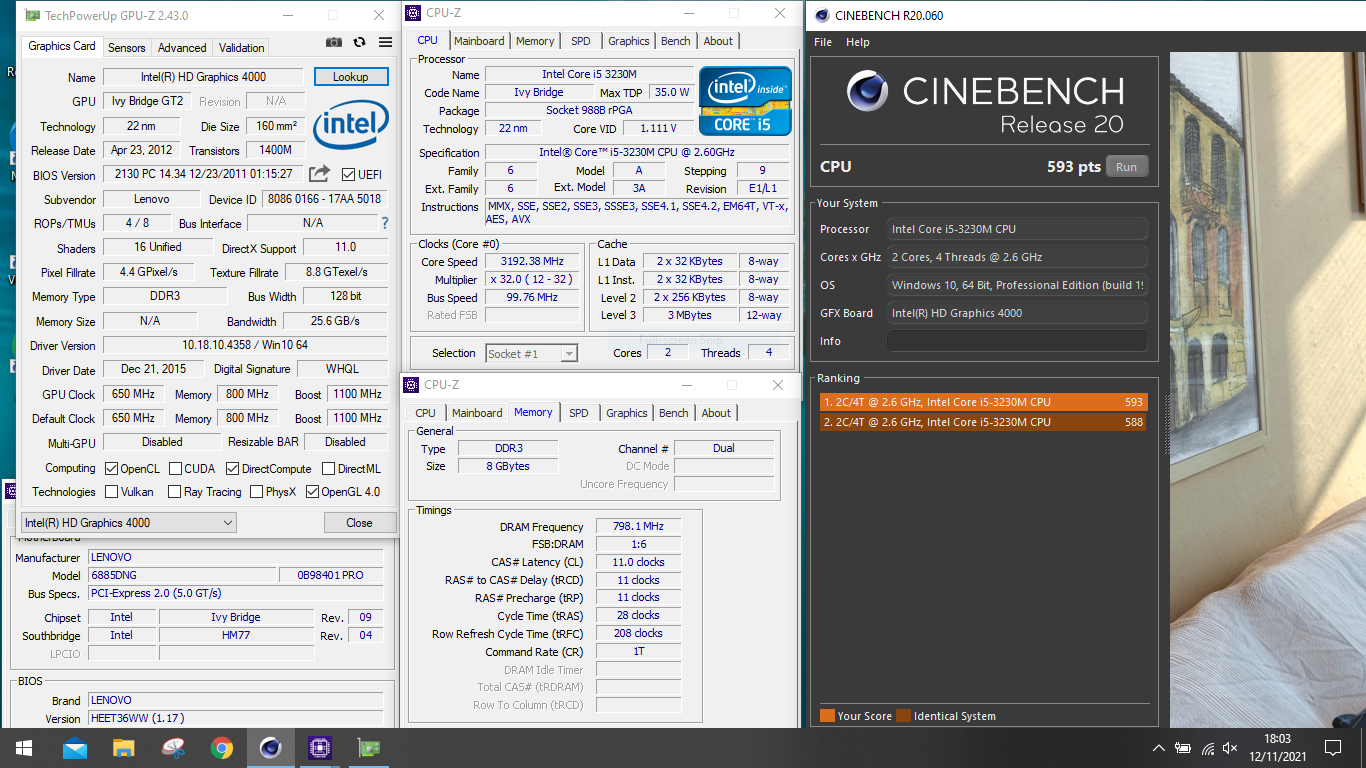Open the GPU-Z hamburger menu
This screenshot has height=768, width=1366.
[385, 43]
